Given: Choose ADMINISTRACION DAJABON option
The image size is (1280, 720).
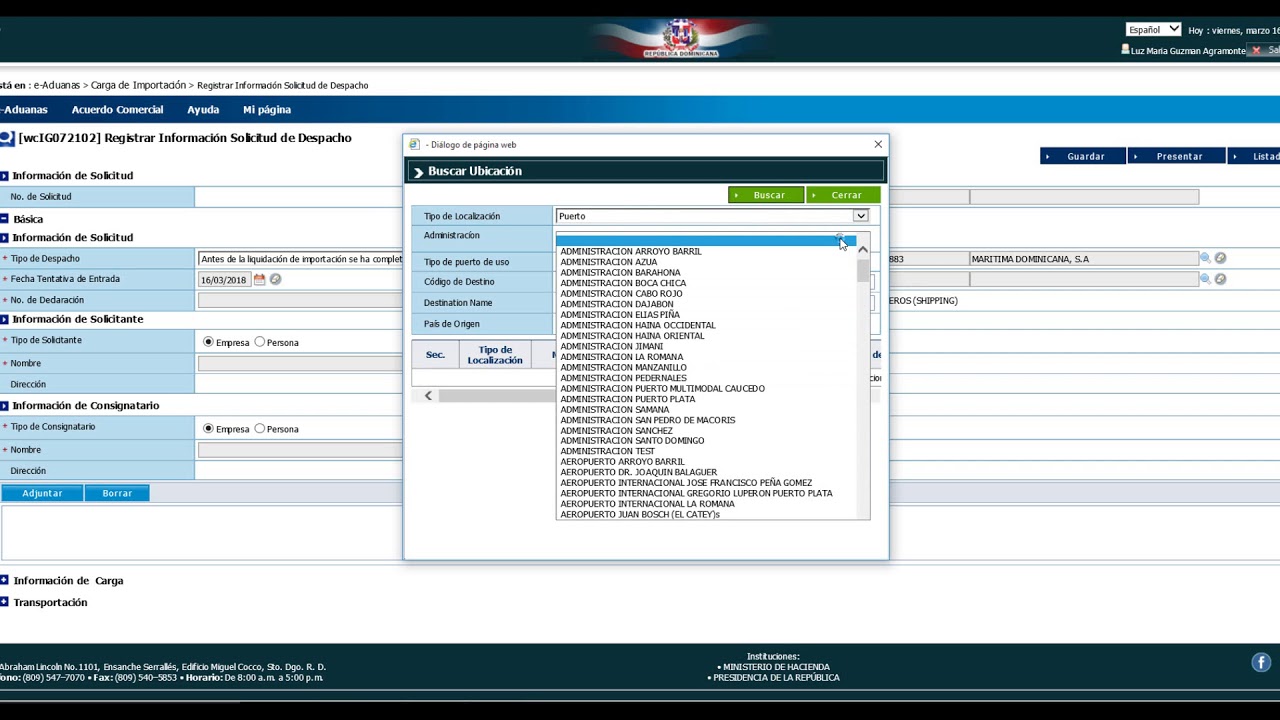Looking at the screenshot, I should point(617,304).
